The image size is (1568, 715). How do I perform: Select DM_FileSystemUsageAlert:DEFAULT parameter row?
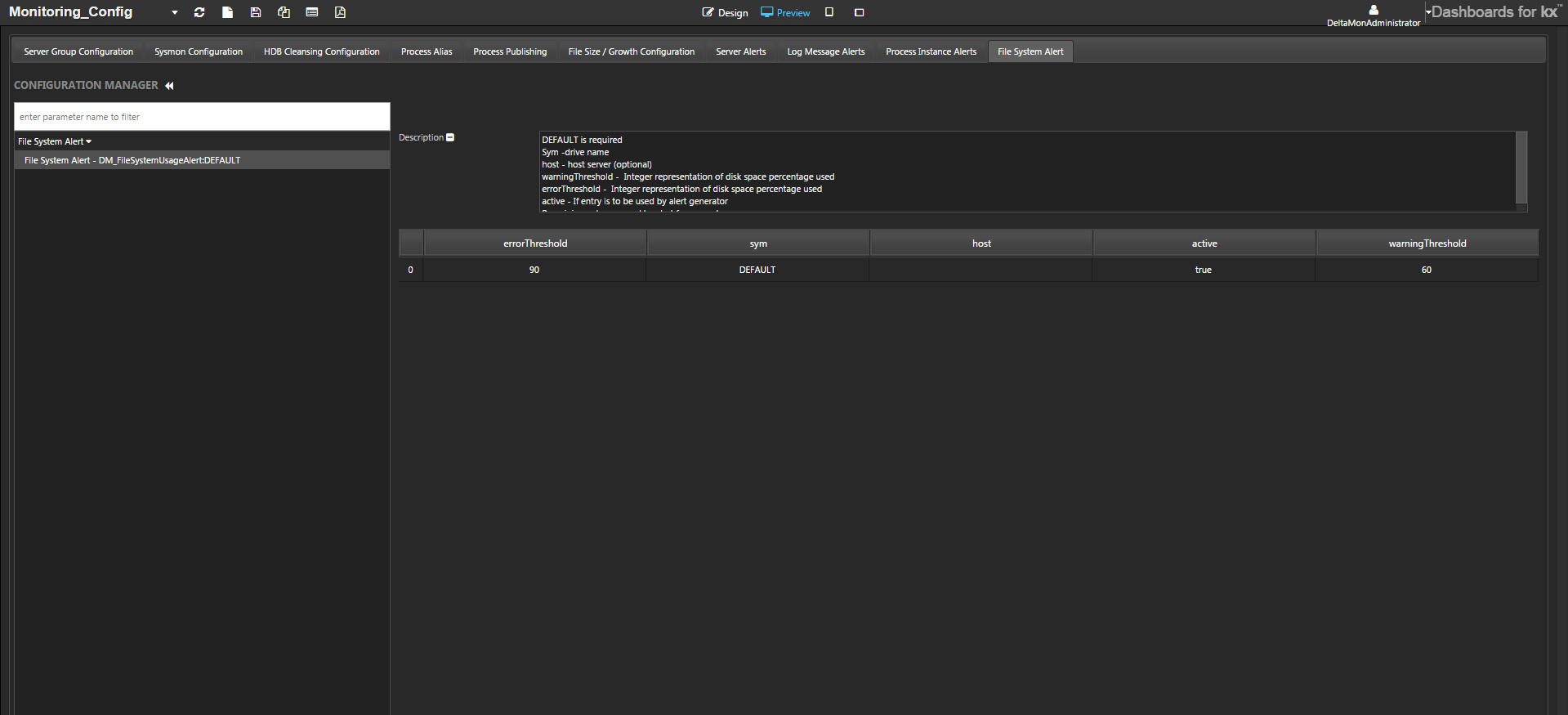pyautogui.click(x=202, y=160)
